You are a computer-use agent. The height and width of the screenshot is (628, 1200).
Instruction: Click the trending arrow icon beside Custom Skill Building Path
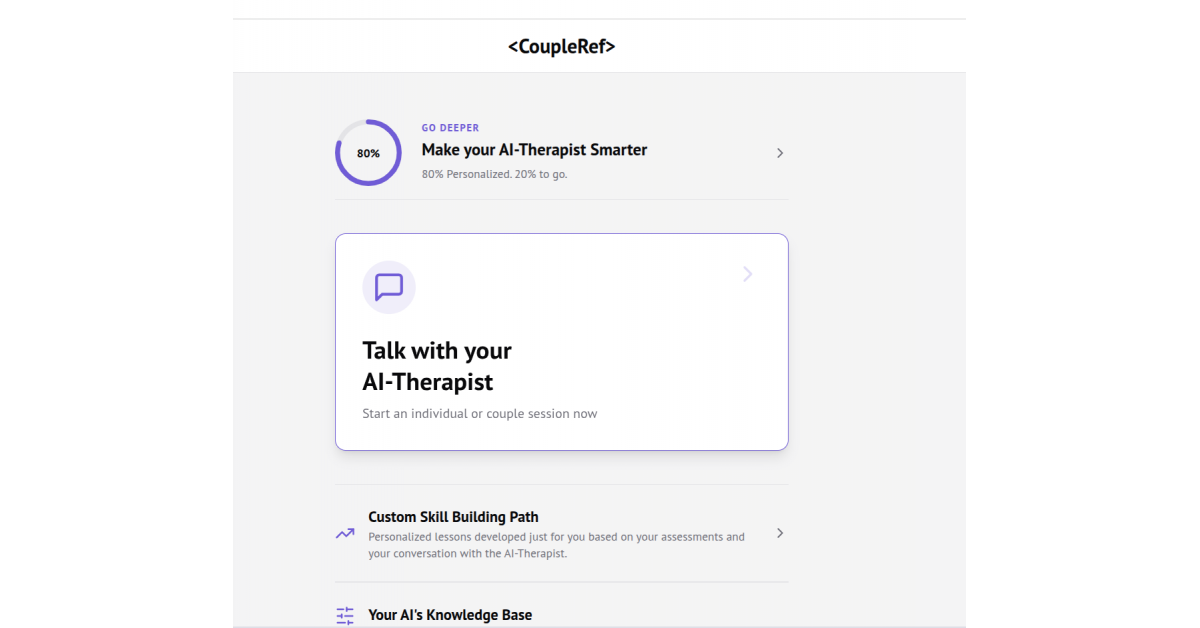coord(345,534)
